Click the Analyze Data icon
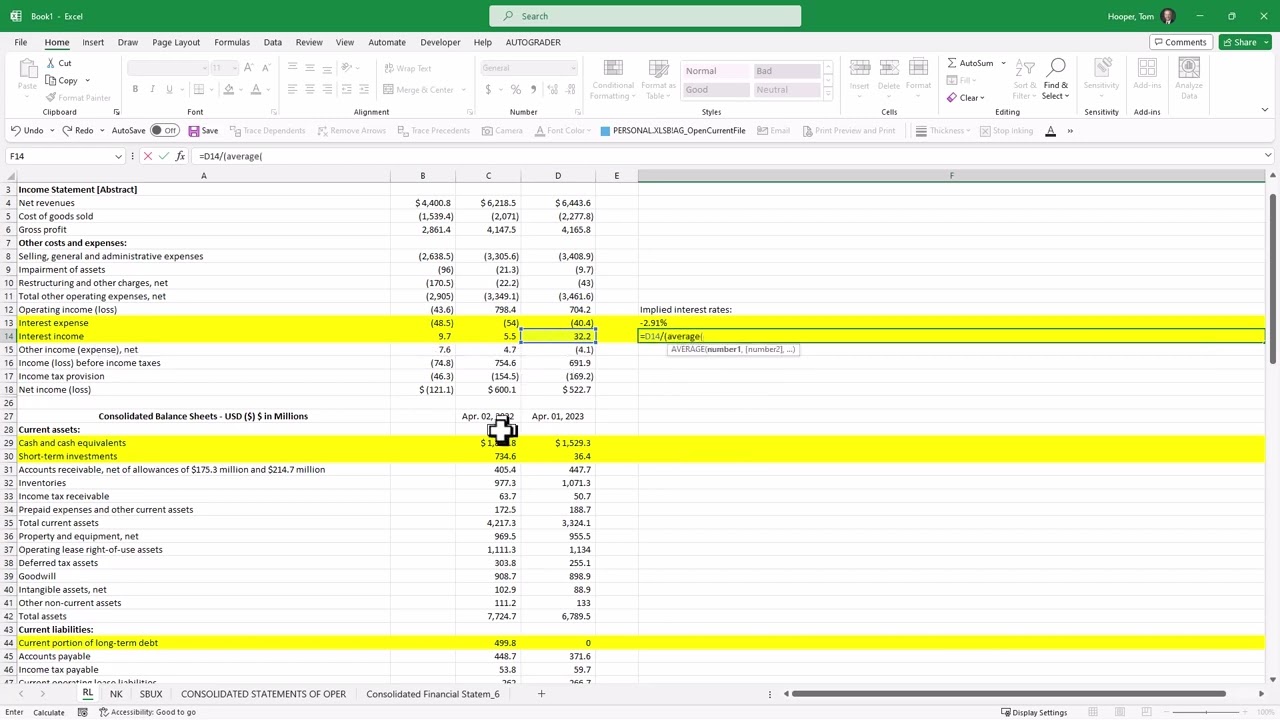The image size is (1280, 720). [x=1189, y=79]
